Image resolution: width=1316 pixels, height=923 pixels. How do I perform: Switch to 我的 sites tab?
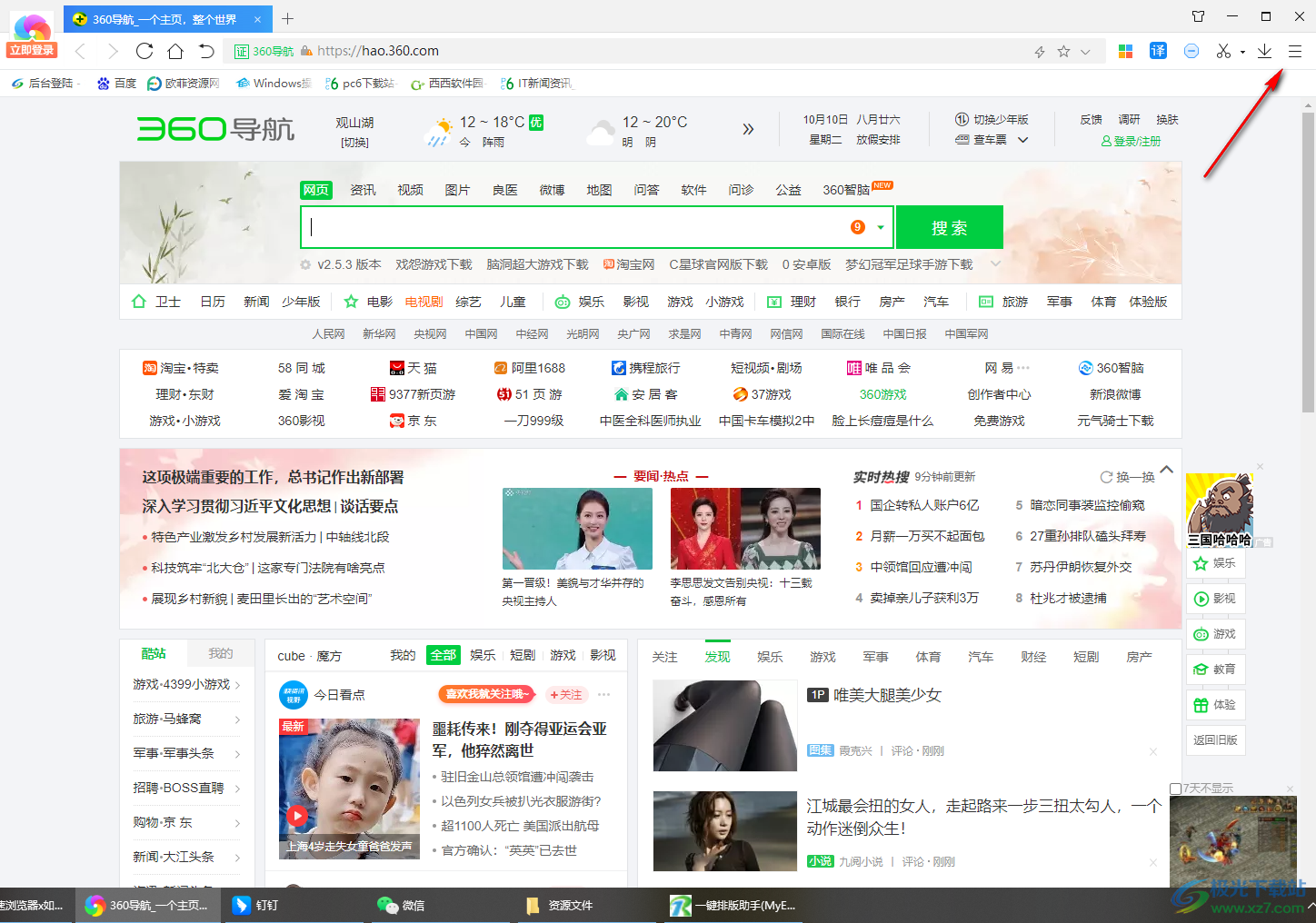(x=220, y=653)
